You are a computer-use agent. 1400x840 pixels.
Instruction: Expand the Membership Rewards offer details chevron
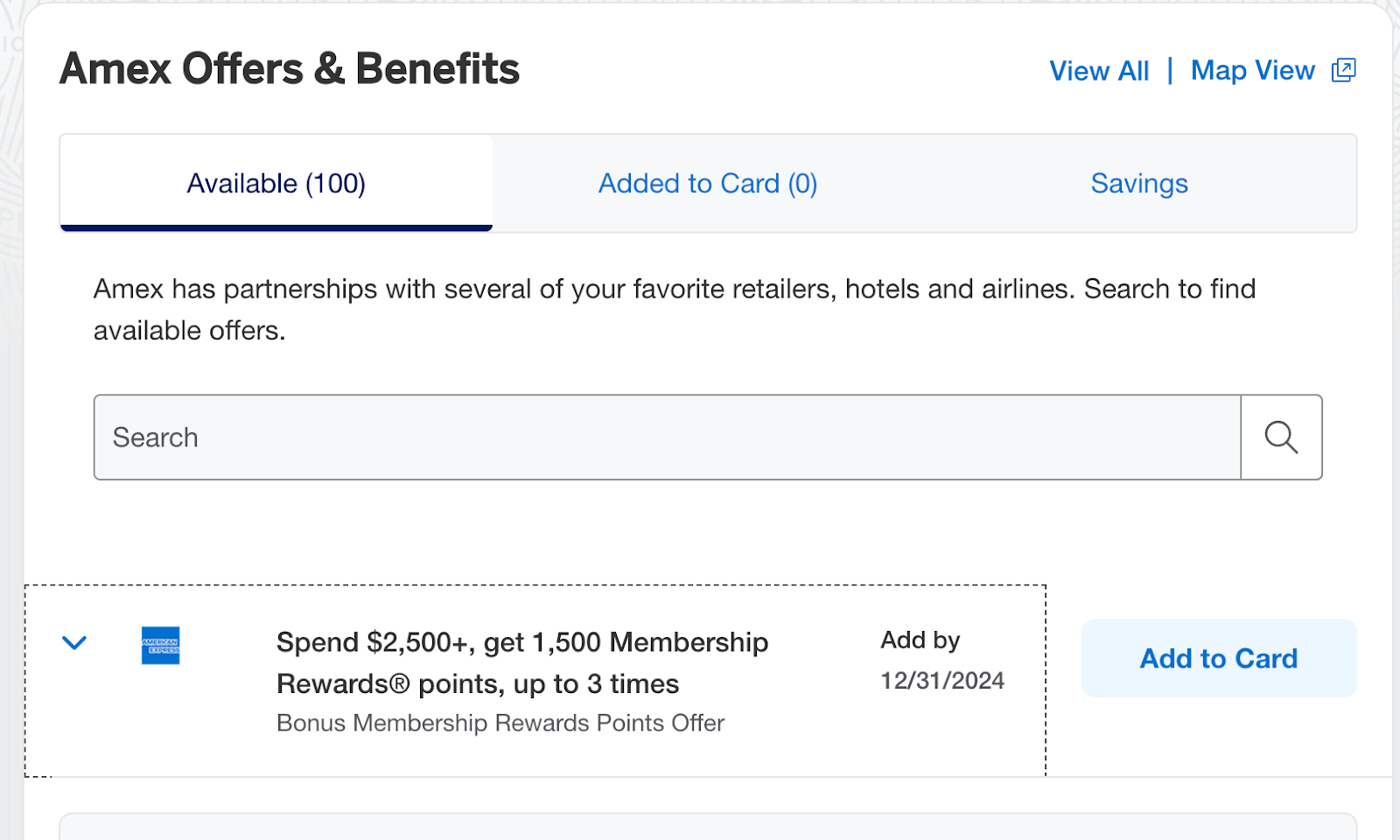(x=74, y=643)
